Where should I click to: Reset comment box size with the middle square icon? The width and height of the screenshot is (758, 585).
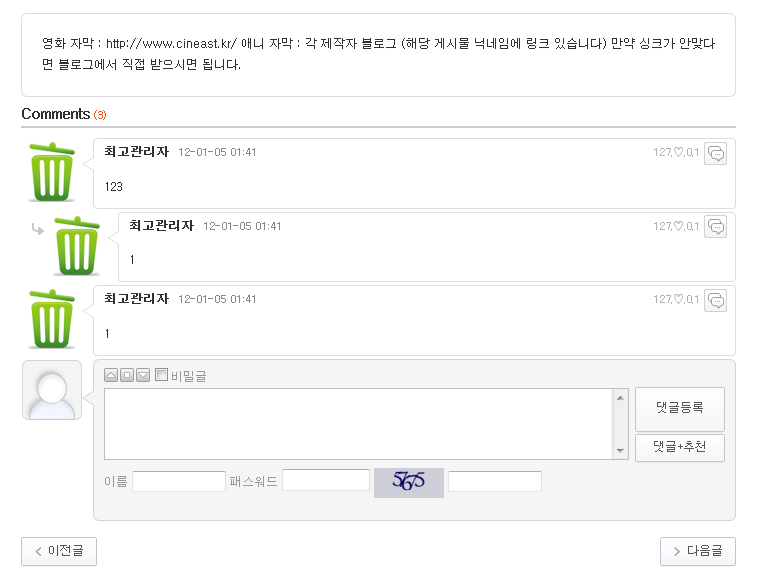click(x=127, y=375)
